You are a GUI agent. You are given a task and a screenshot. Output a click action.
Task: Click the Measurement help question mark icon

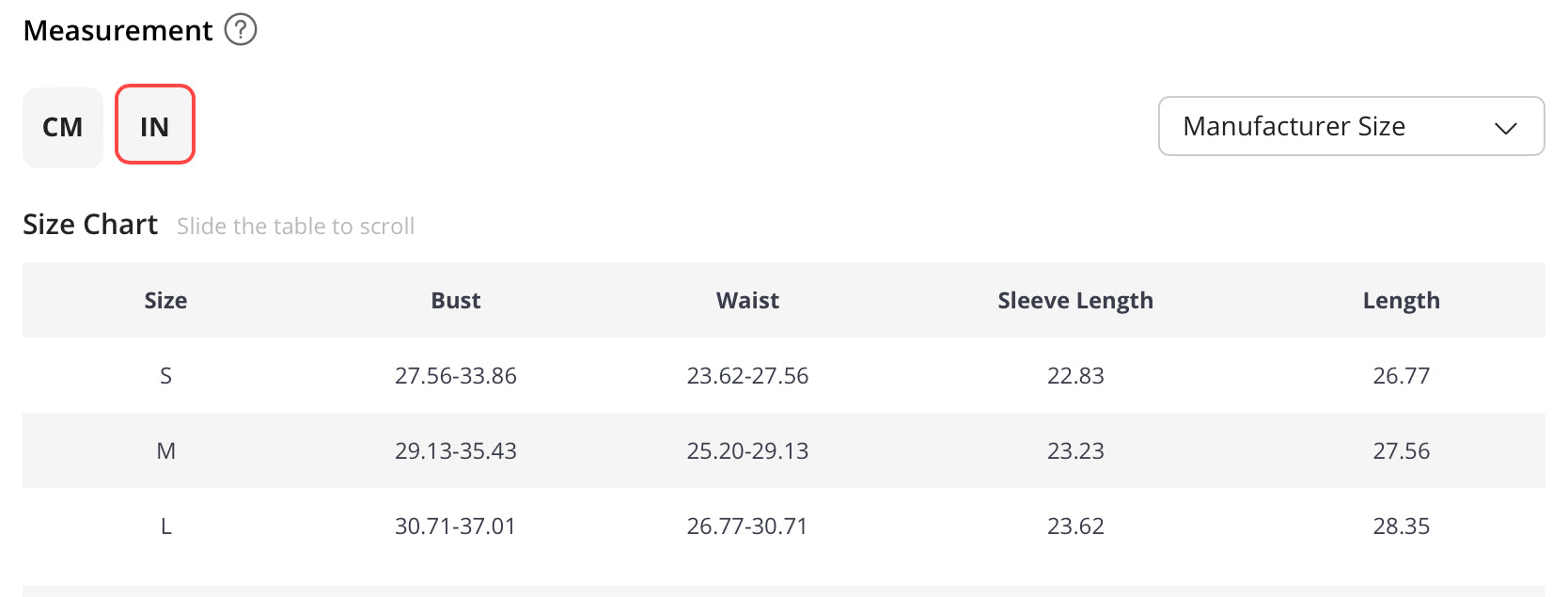(241, 30)
